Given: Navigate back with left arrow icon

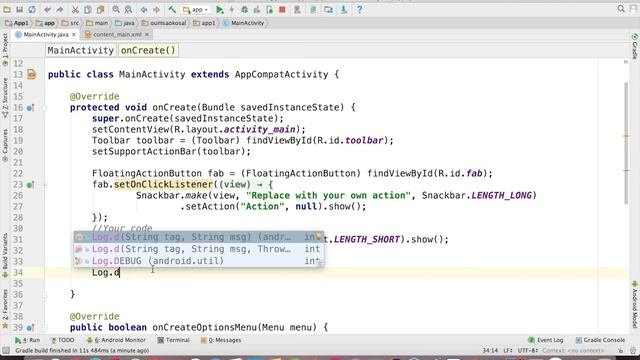Looking at the screenshot, I should point(144,9).
